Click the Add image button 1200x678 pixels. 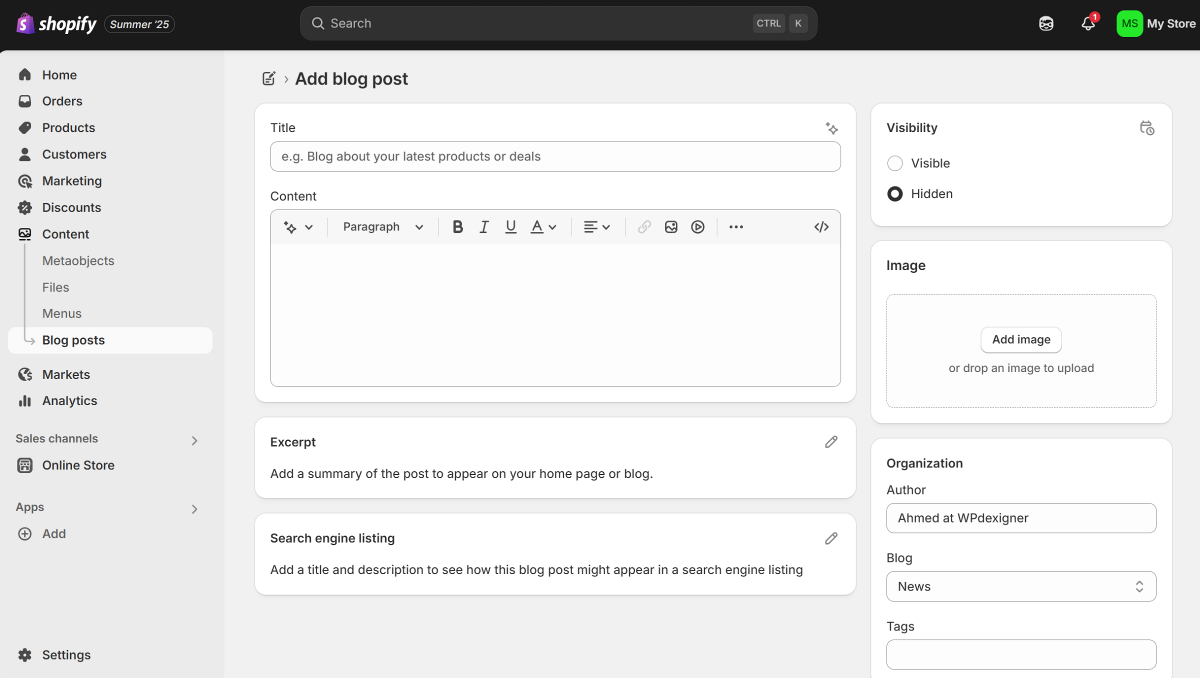(x=1021, y=340)
